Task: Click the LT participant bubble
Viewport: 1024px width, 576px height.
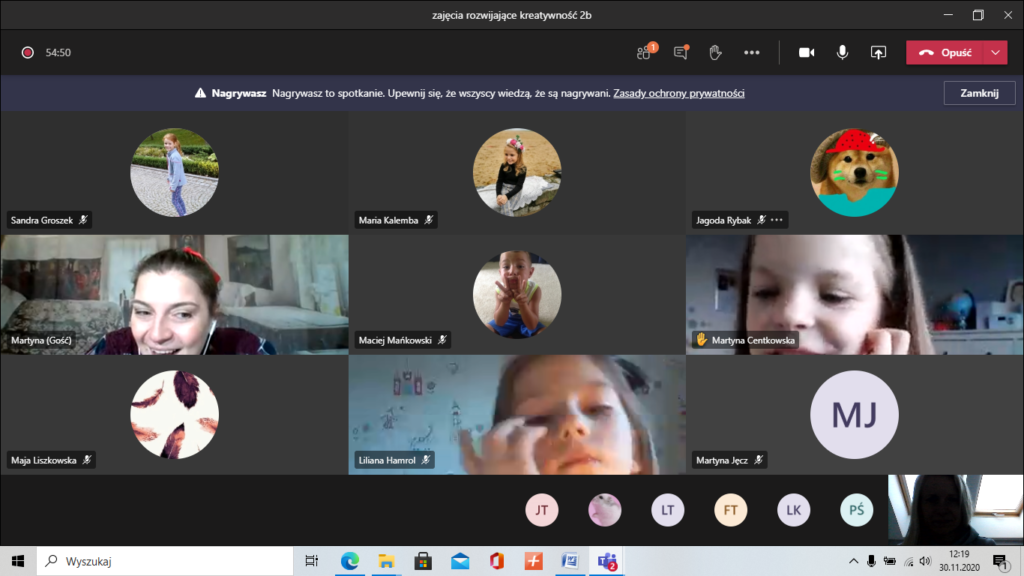Action: [x=667, y=510]
